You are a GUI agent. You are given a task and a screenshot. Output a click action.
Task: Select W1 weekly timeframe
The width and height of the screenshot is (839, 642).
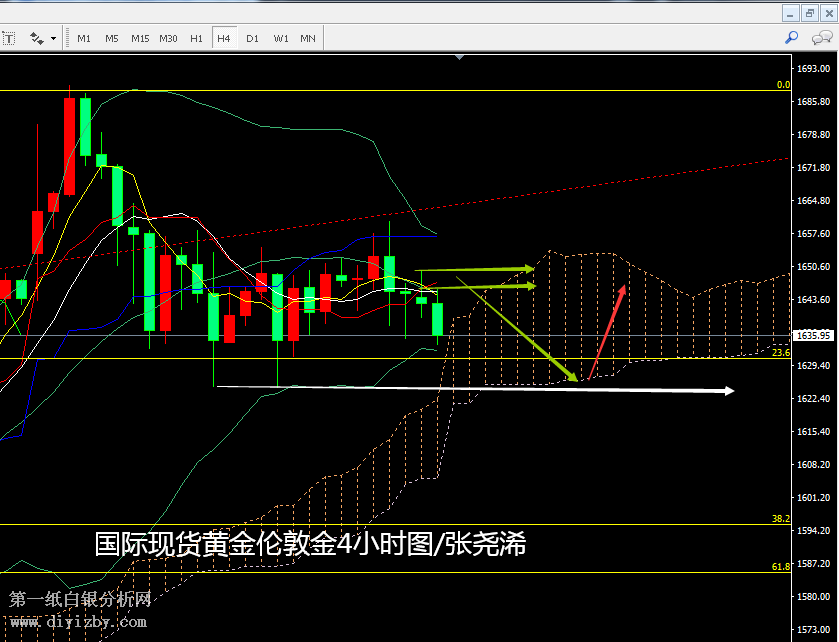point(280,38)
